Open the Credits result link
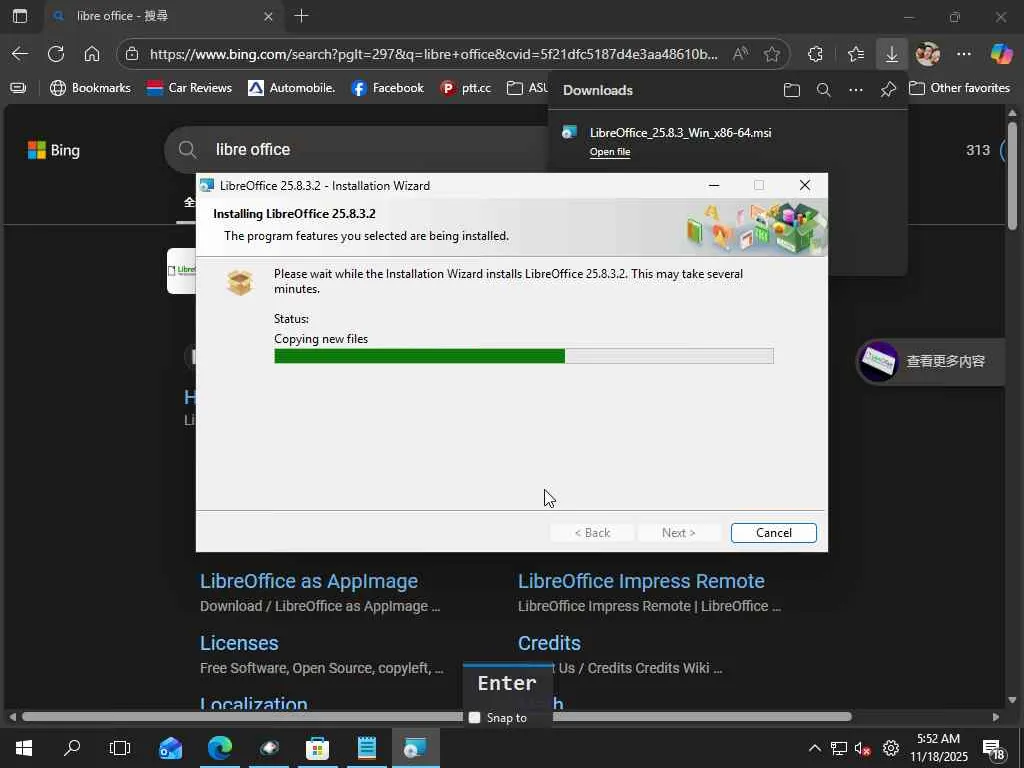1024x768 pixels. coord(549,643)
